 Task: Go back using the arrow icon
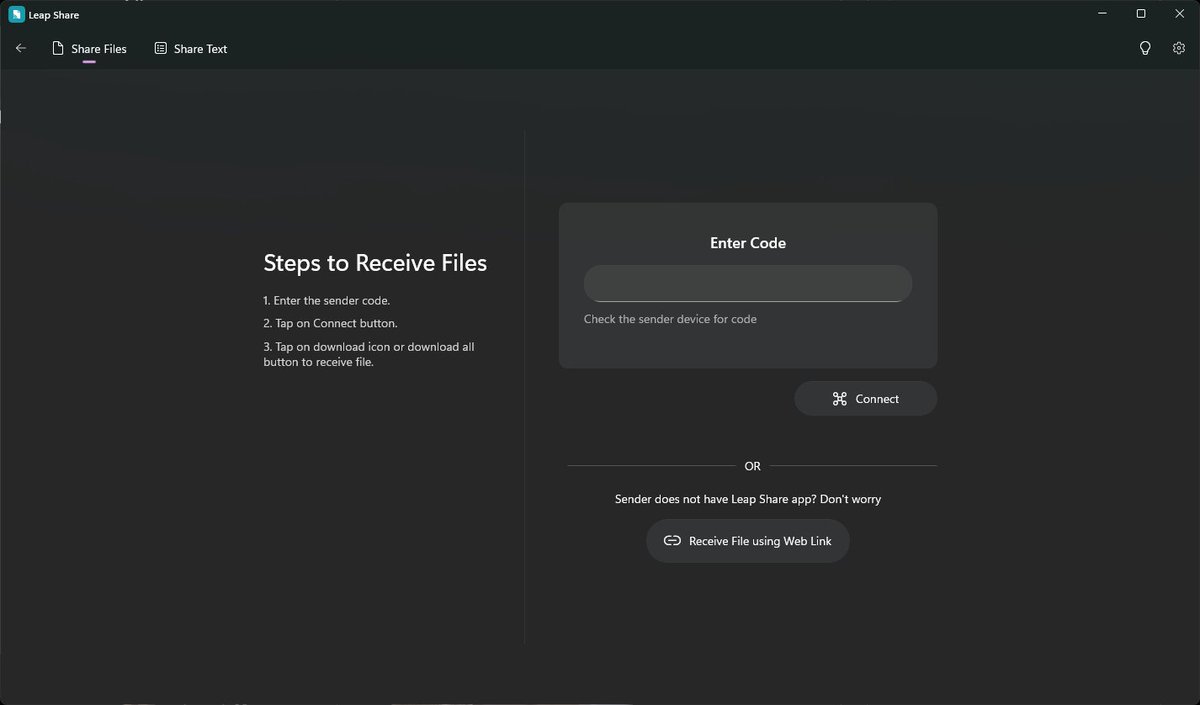click(21, 48)
